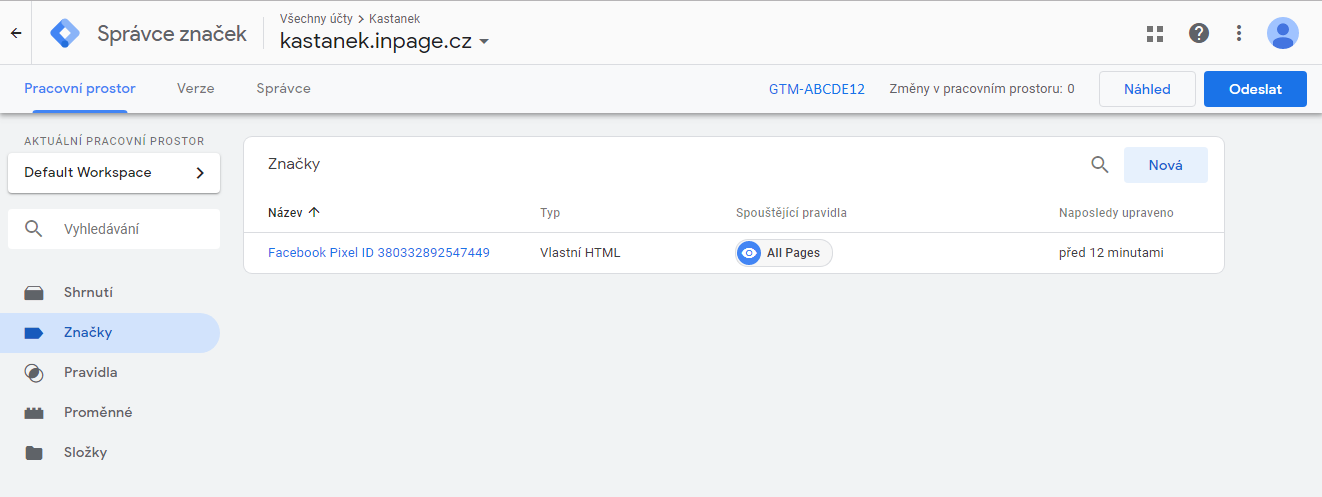Open the three-dot more options menu
1322x497 pixels.
pos(1239,33)
